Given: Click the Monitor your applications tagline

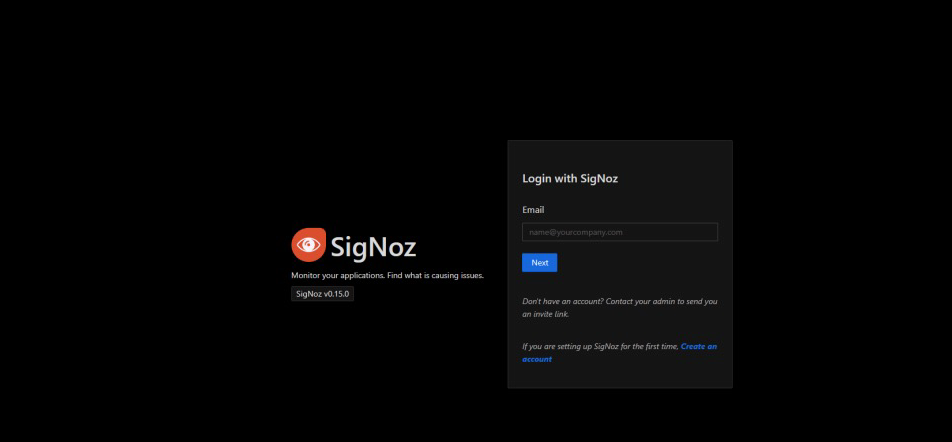Looking at the screenshot, I should click(387, 275).
